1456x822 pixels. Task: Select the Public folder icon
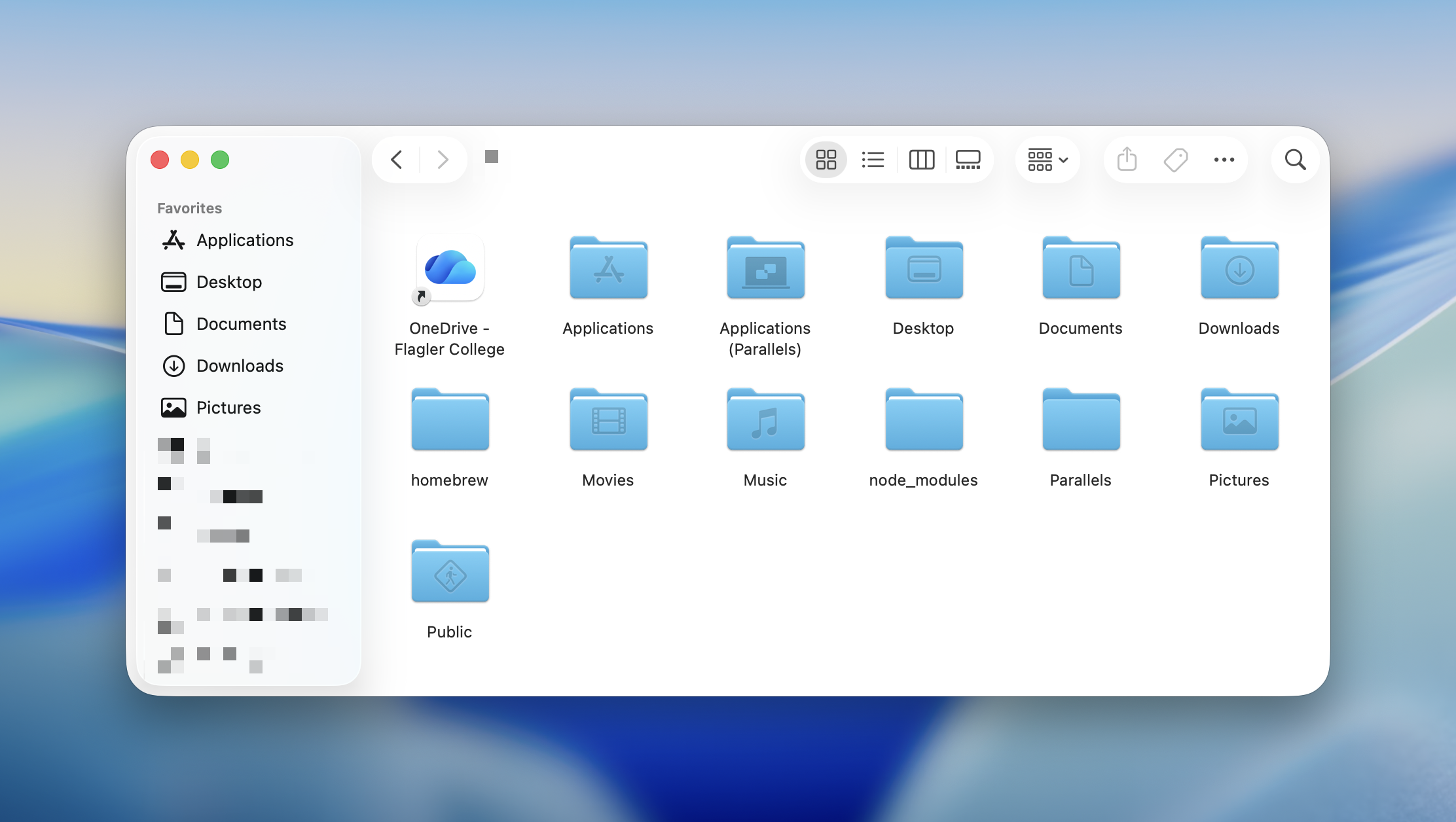[450, 571]
